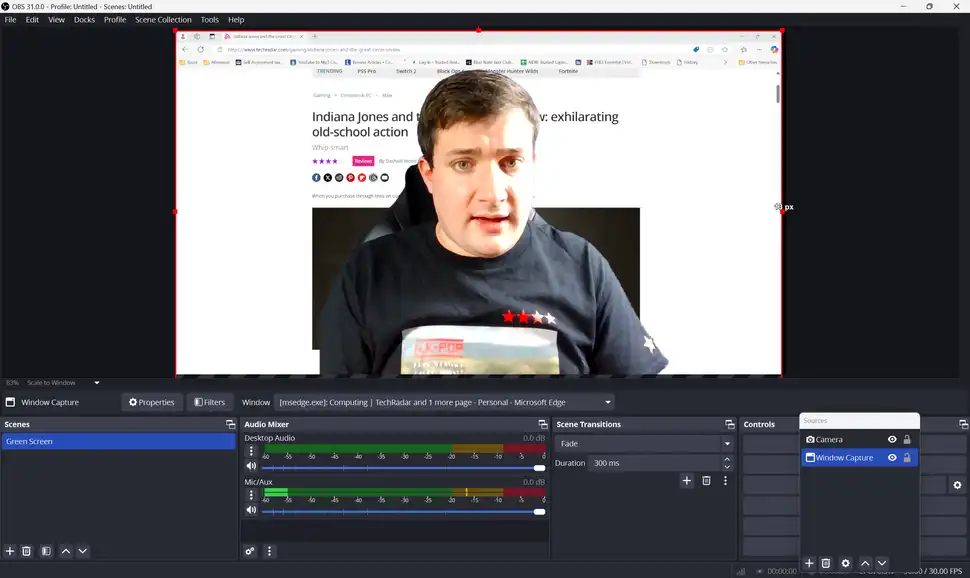Delete the scene transition with the trash icon

706,480
